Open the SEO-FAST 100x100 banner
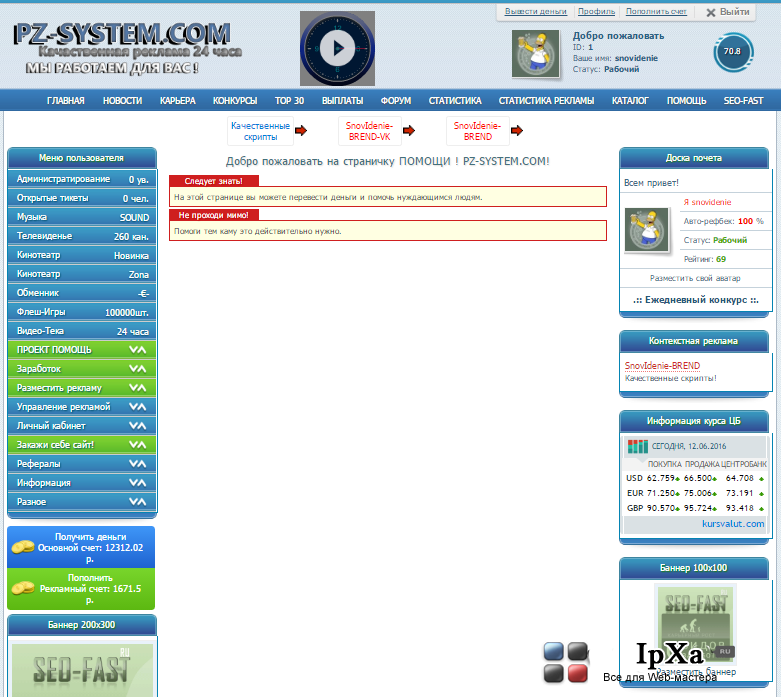The image size is (781, 697). (695, 625)
